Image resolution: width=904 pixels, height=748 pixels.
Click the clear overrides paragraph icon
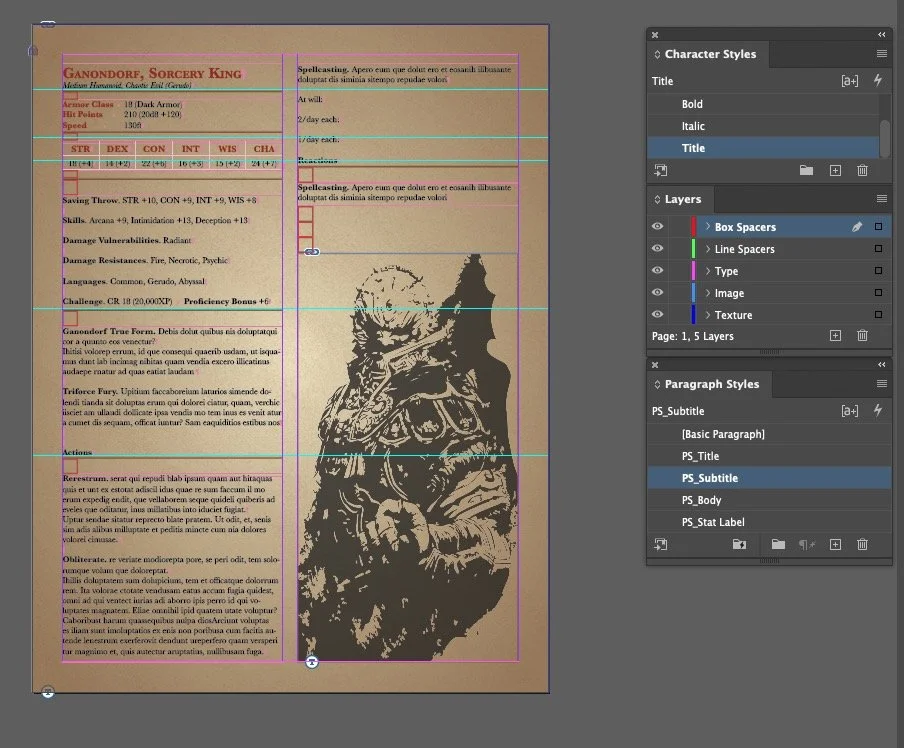pos(807,544)
